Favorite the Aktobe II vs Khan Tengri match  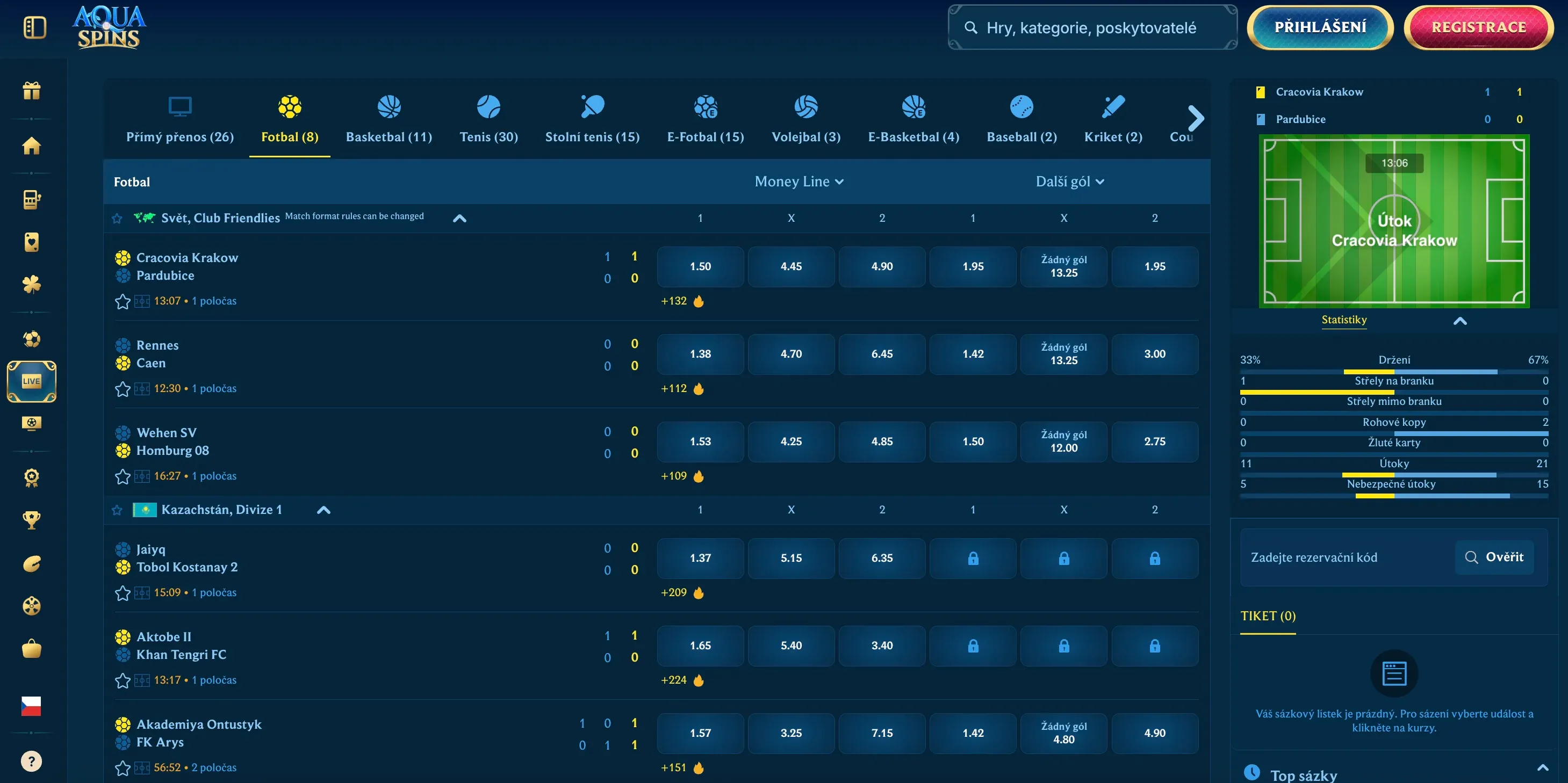[123, 681]
